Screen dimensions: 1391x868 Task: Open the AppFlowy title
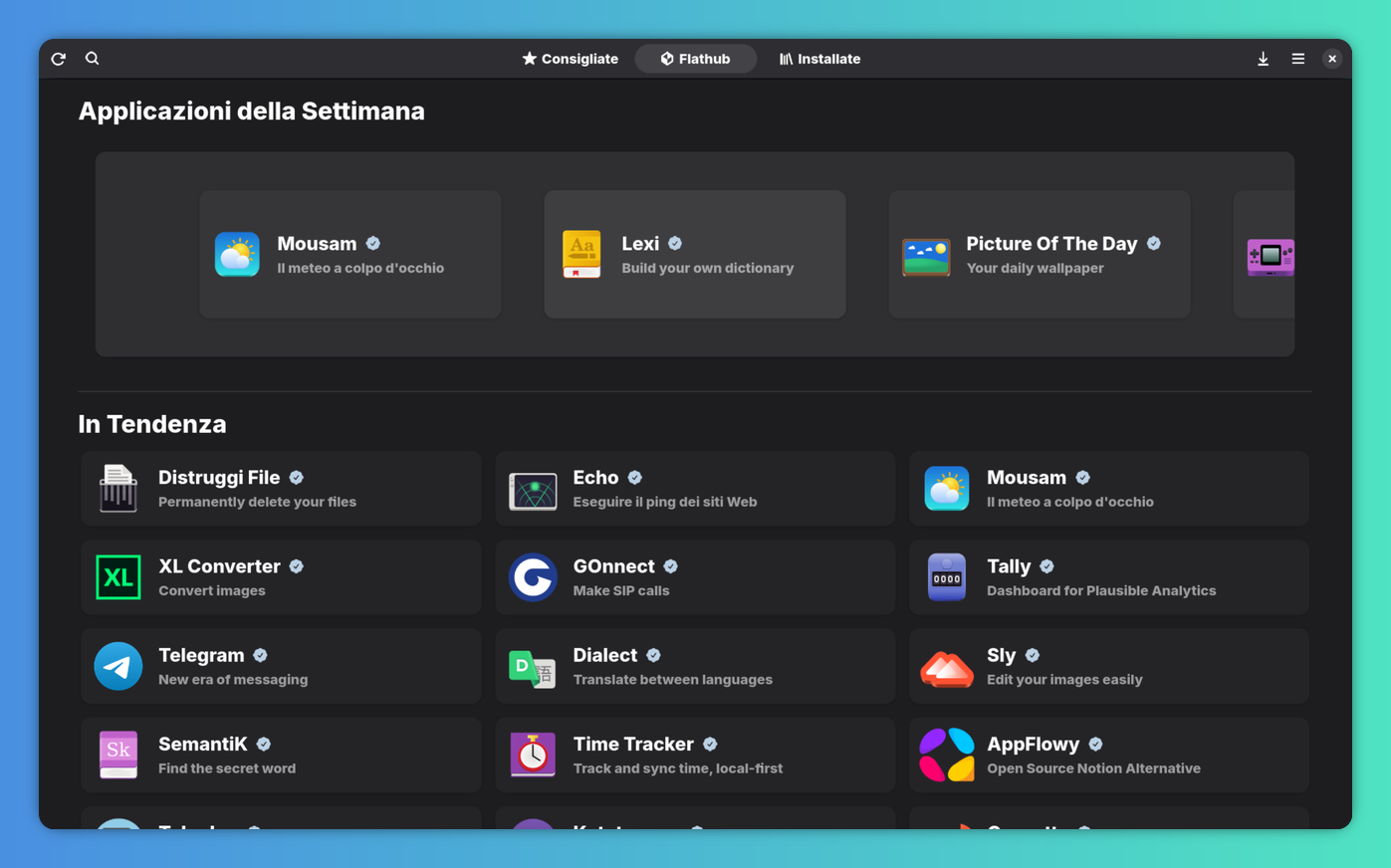1034,744
